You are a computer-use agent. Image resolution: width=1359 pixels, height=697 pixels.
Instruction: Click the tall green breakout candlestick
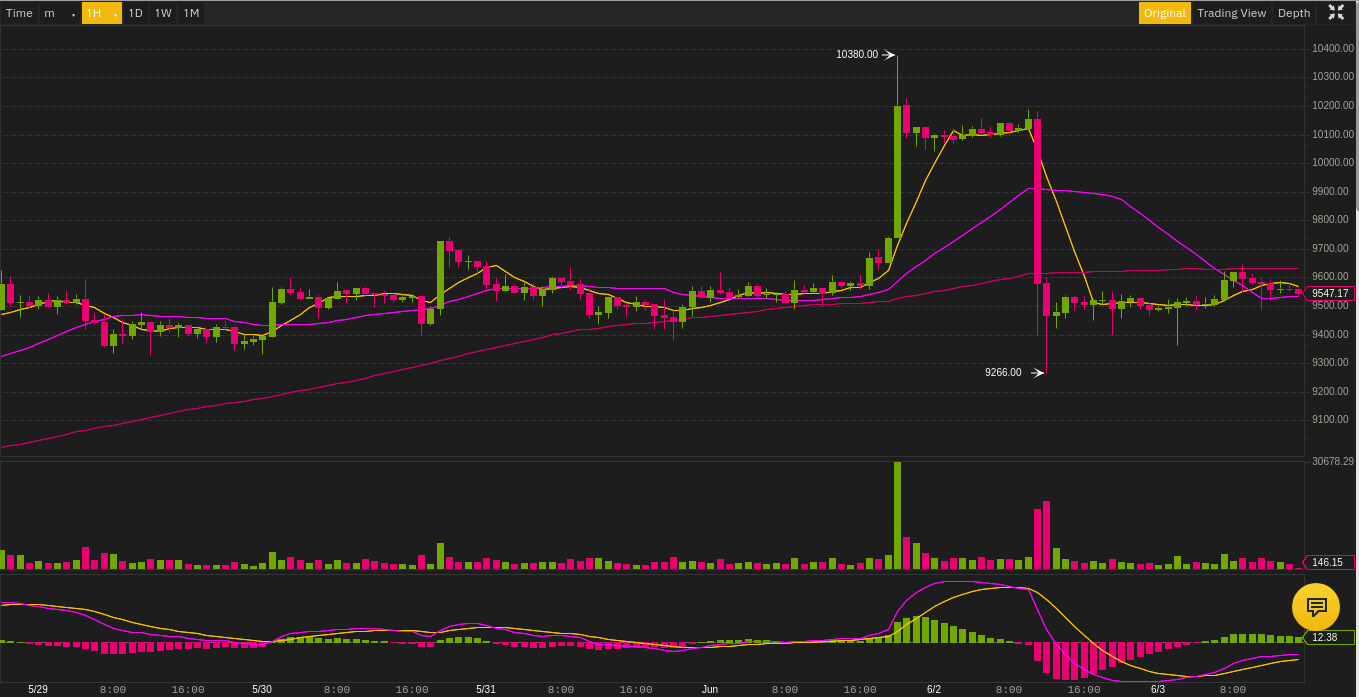pyautogui.click(x=897, y=171)
